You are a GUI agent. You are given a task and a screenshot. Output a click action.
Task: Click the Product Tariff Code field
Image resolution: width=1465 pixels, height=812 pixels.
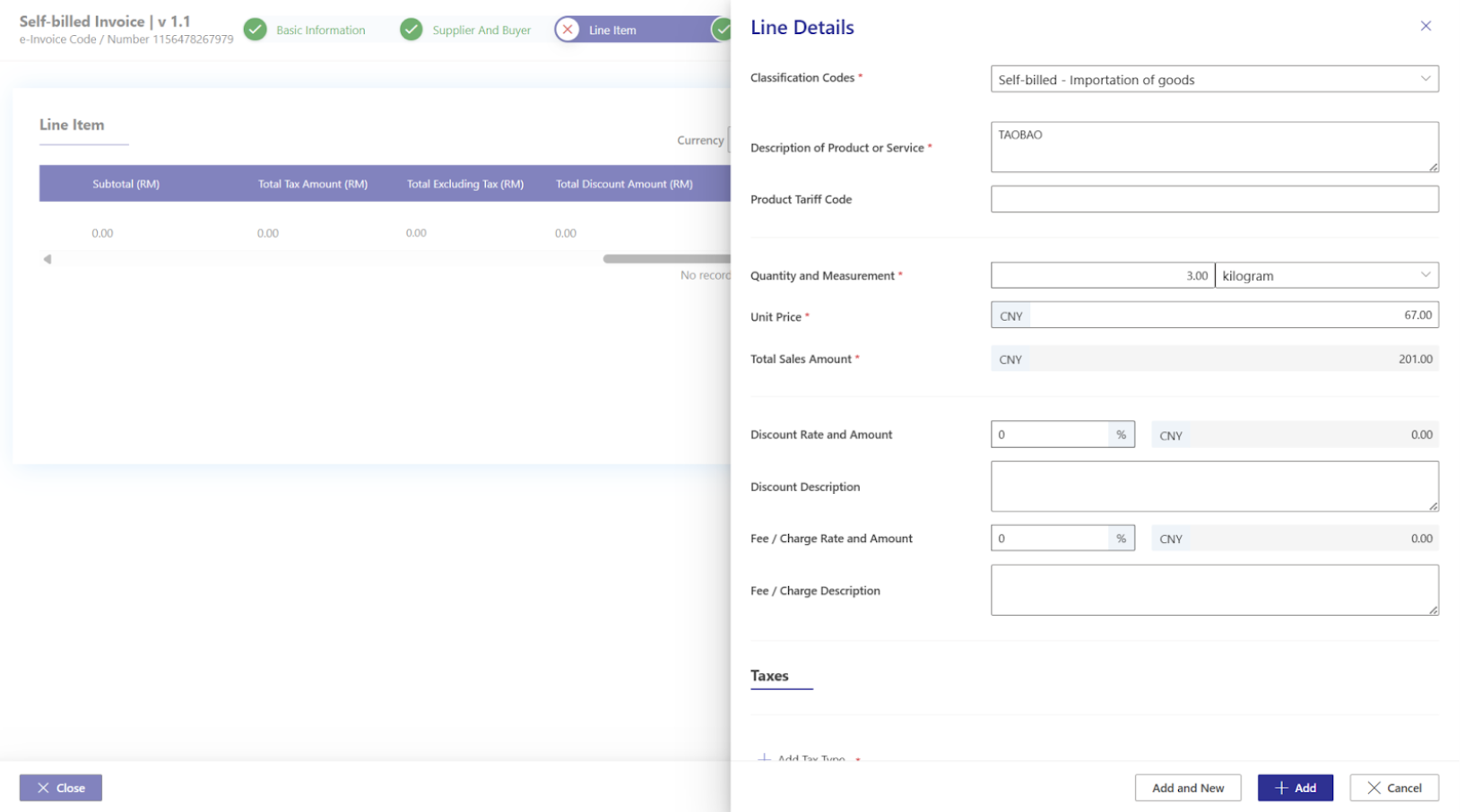(1214, 199)
